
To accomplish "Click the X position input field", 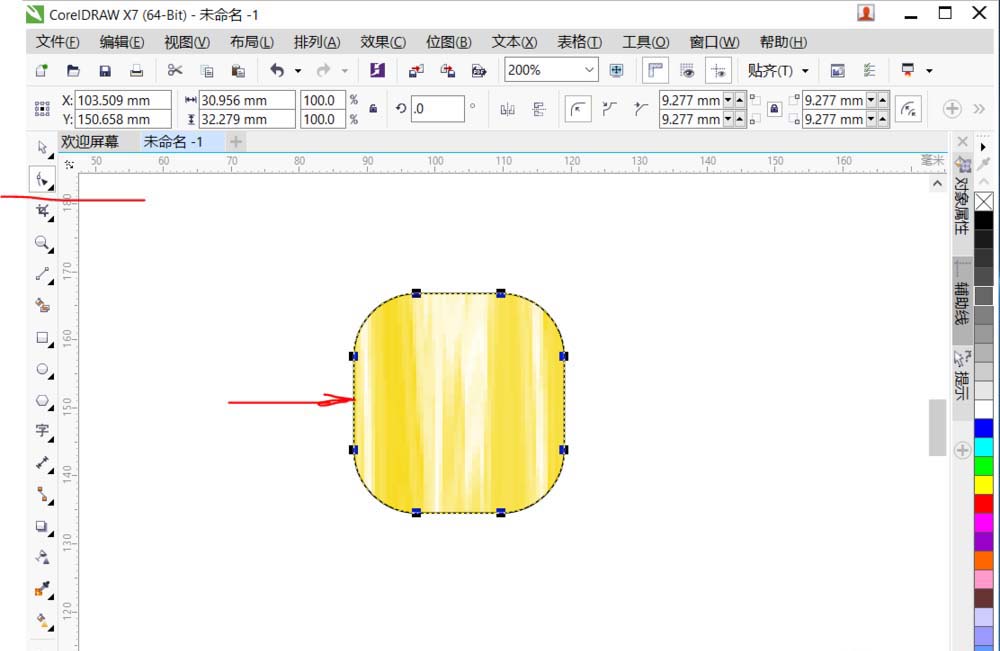I will pos(123,100).
